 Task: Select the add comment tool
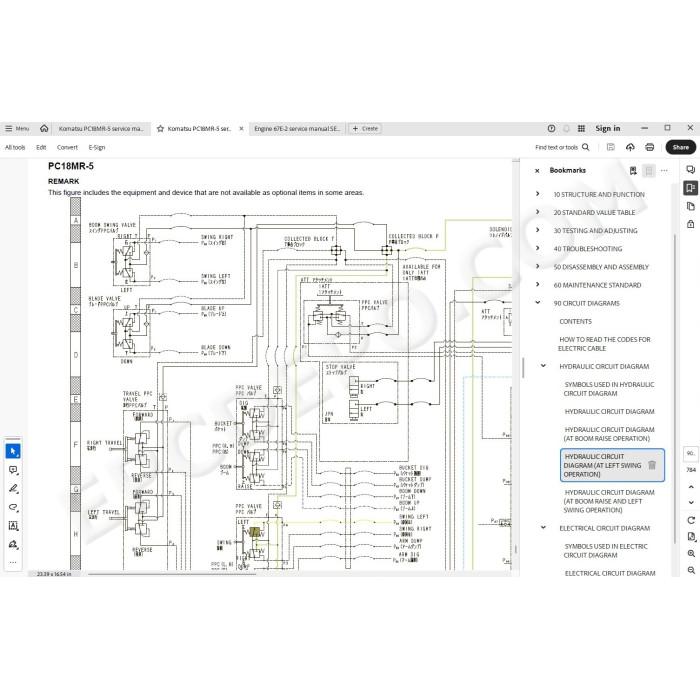(13, 470)
